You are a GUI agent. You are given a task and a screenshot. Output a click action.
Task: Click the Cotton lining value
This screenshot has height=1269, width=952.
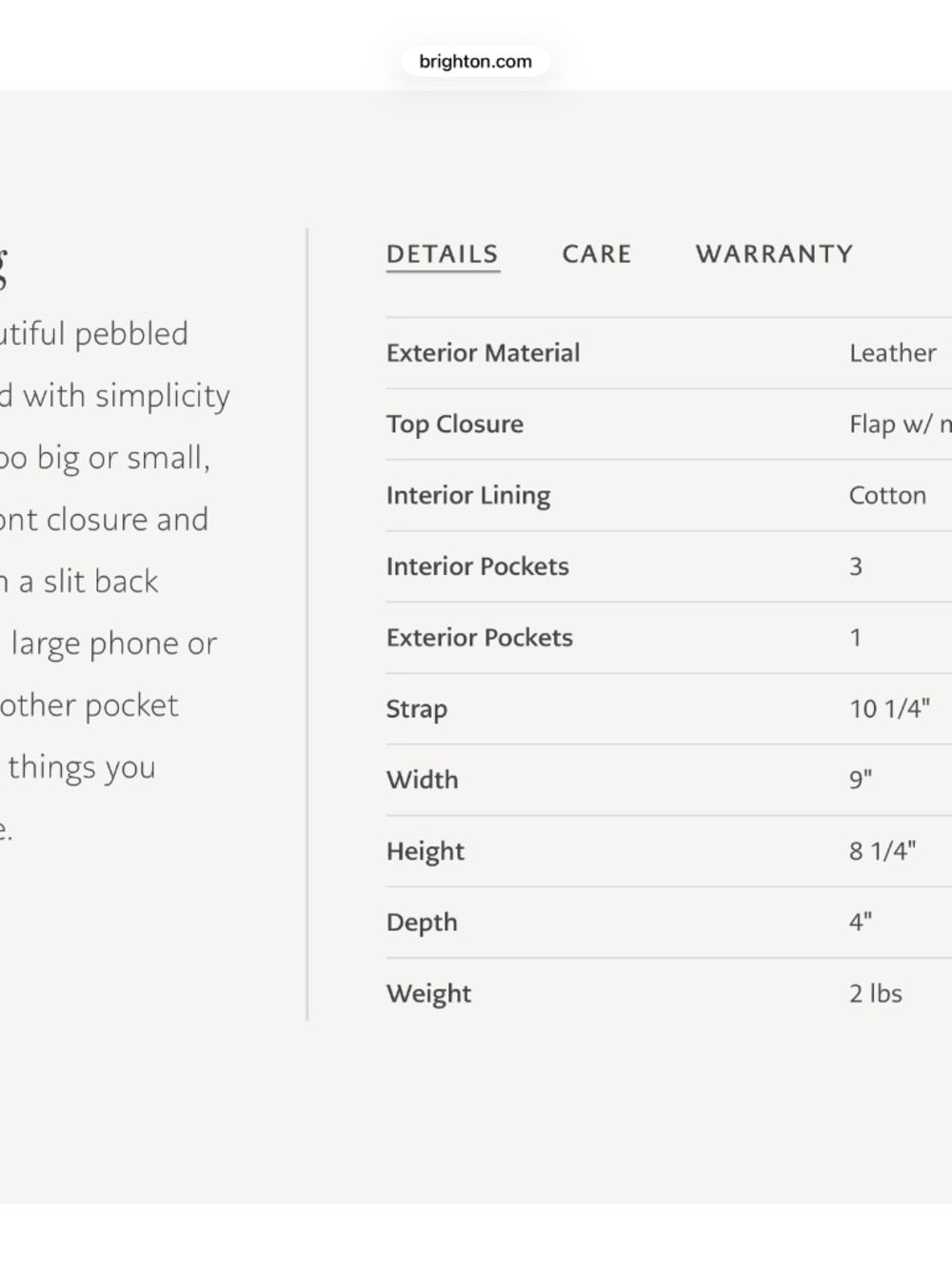(x=887, y=496)
